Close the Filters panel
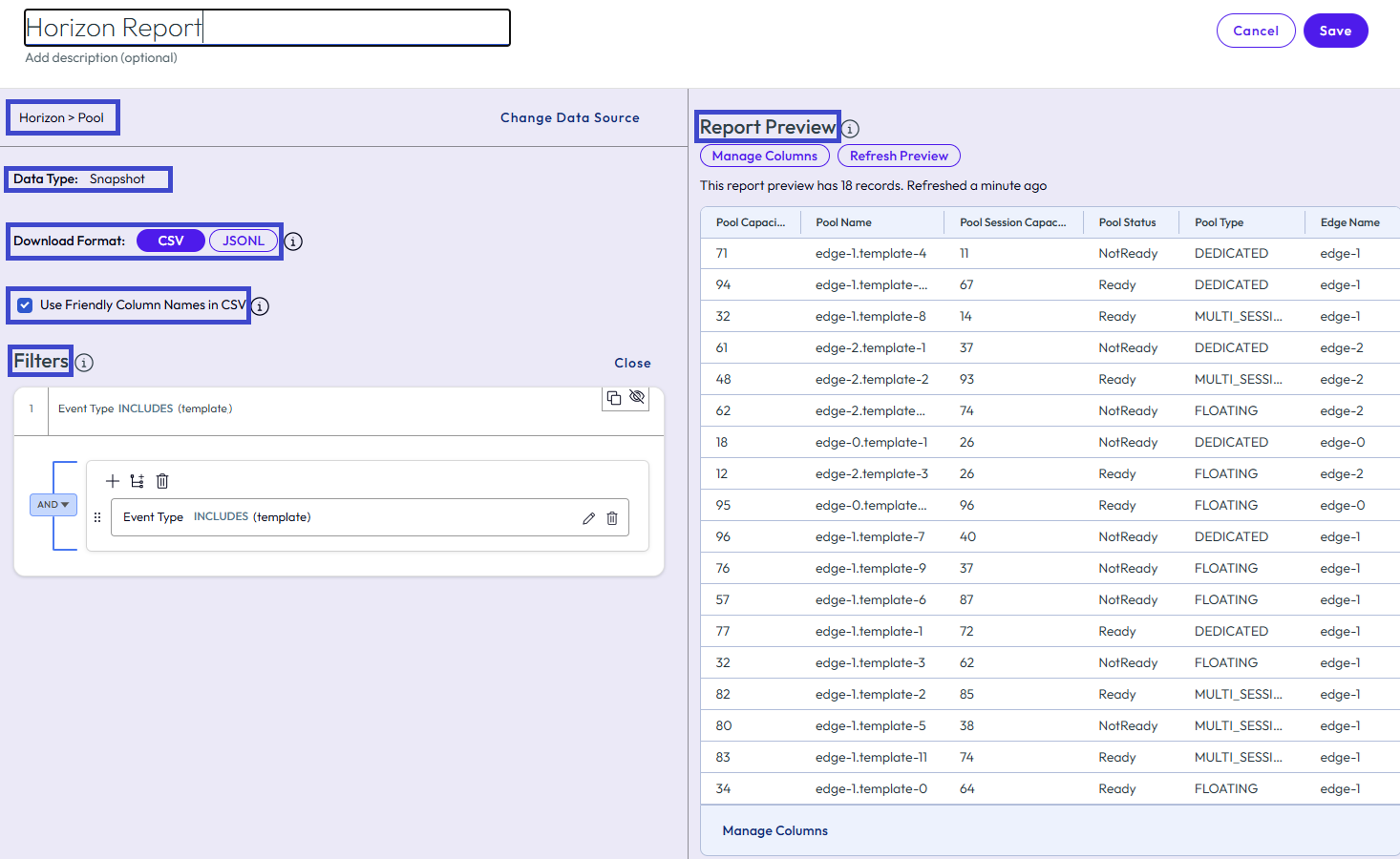The image size is (1400, 859). (632, 363)
